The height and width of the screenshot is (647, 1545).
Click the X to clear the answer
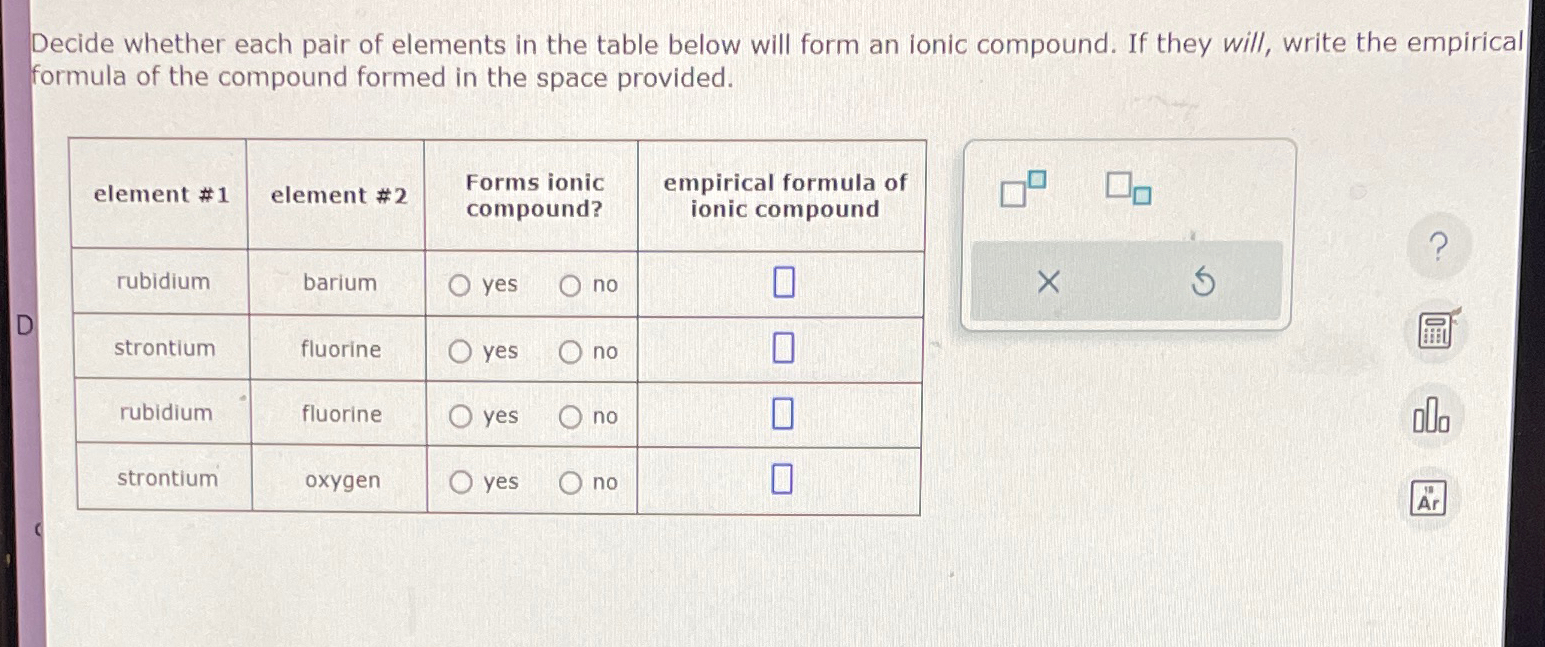click(x=1046, y=283)
